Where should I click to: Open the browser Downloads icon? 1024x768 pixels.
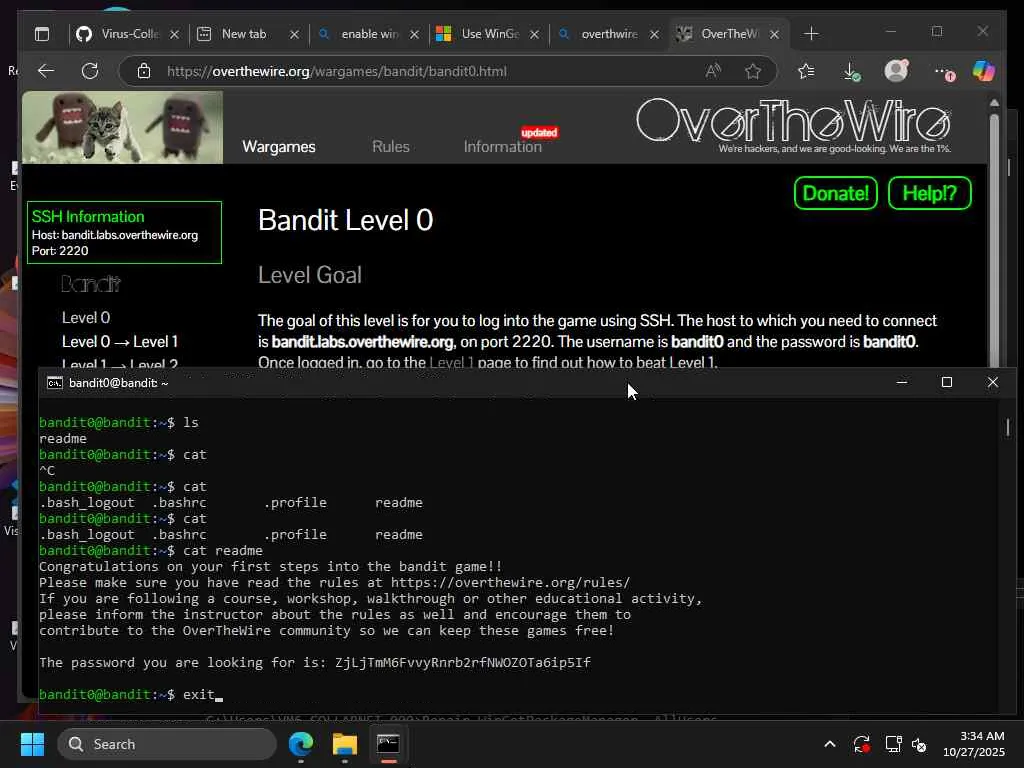point(852,71)
